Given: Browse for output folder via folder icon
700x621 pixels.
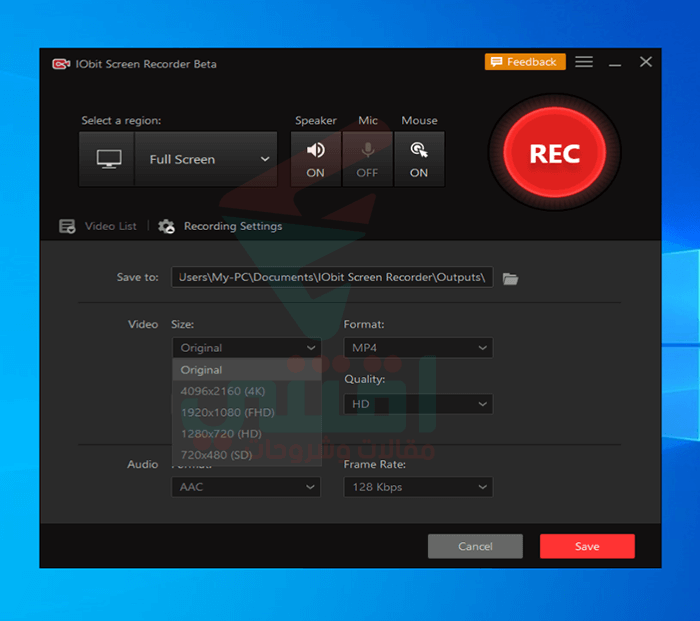Looking at the screenshot, I should 510,279.
